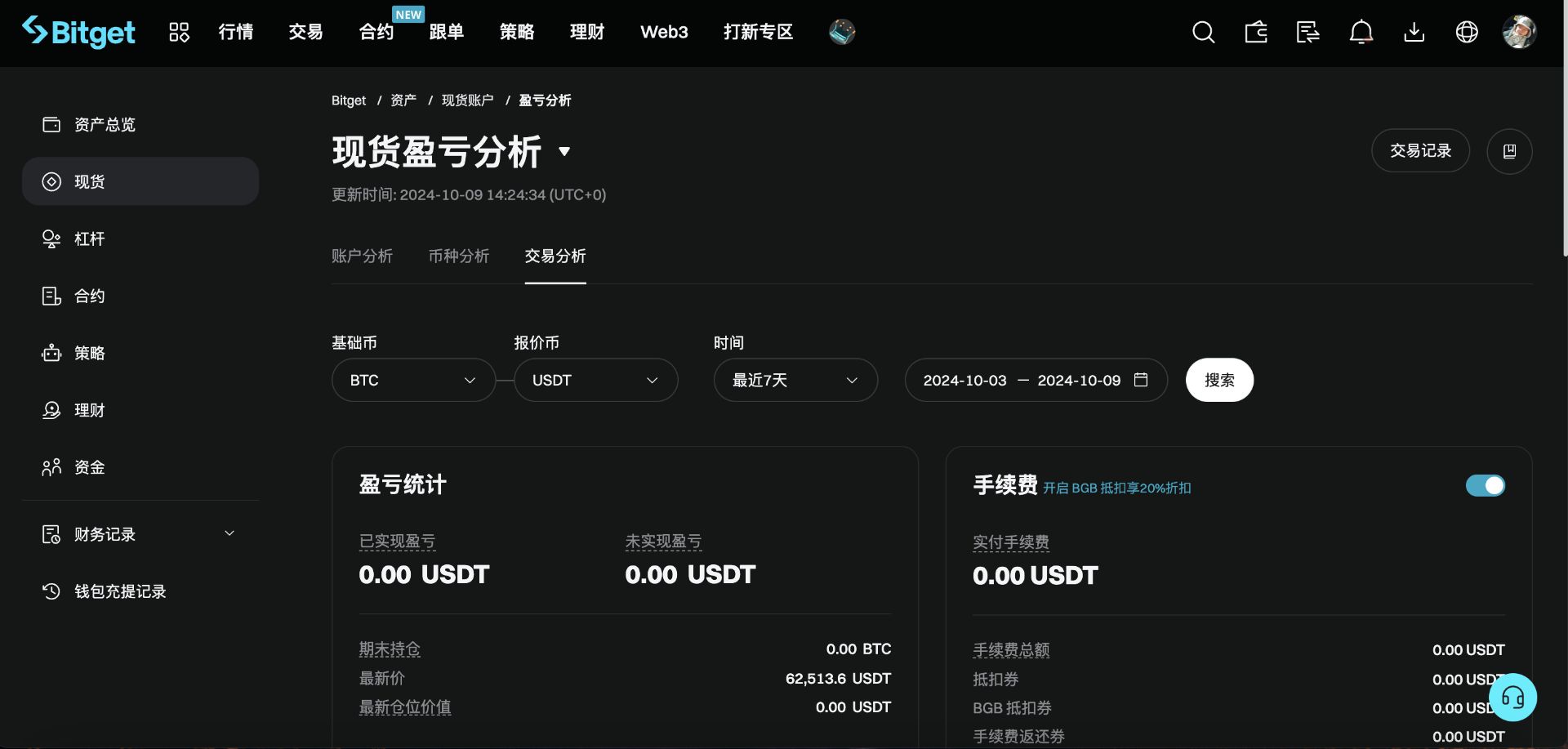This screenshot has width=1568, height=749.
Task: Open 跟单 in top navigation
Action: [x=446, y=32]
